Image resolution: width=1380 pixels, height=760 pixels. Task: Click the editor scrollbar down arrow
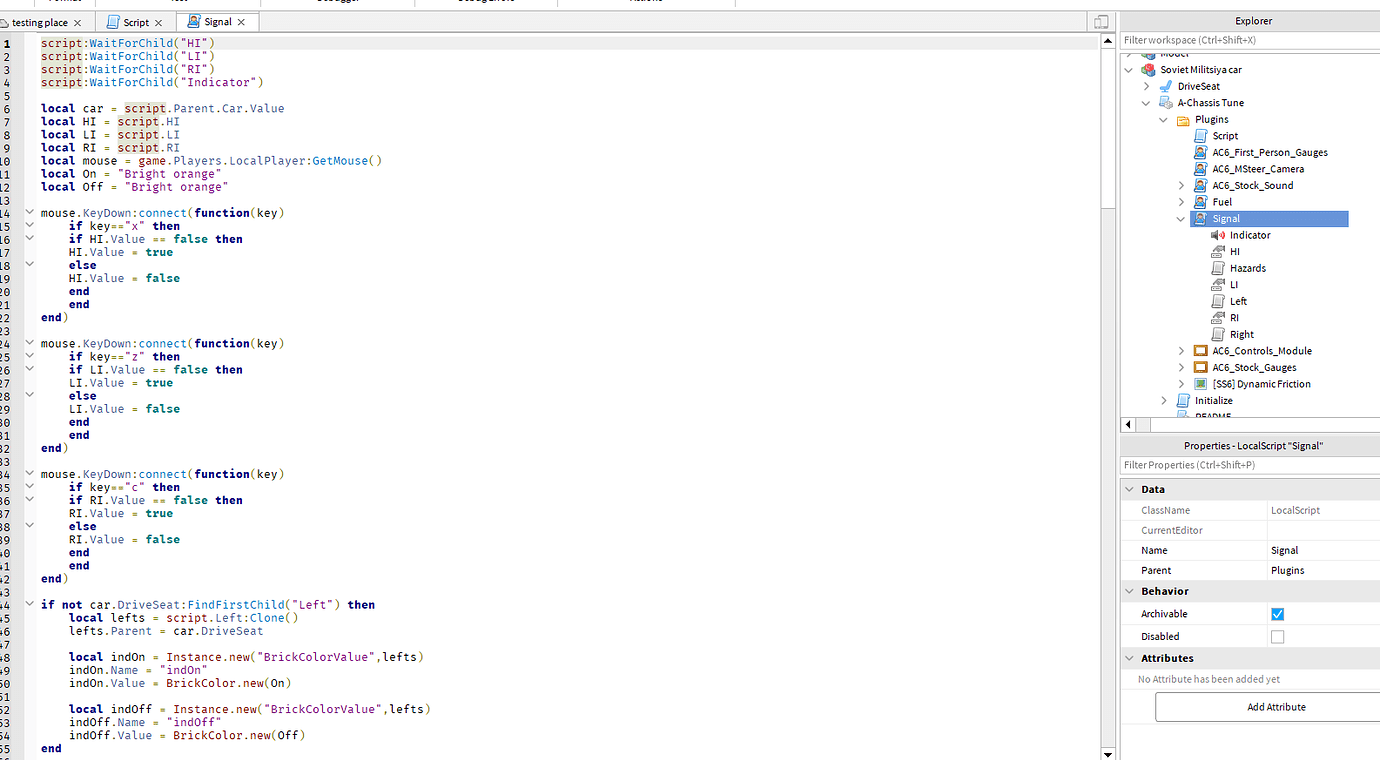pos(1107,753)
